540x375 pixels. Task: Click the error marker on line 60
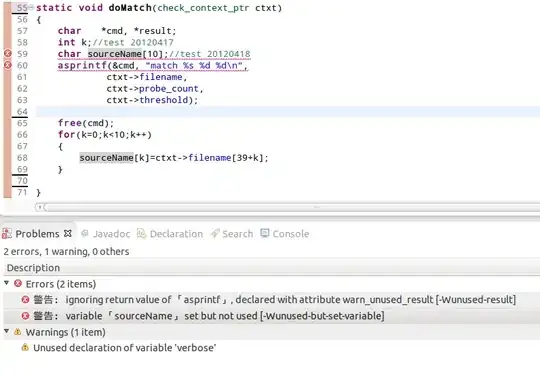[8, 65]
